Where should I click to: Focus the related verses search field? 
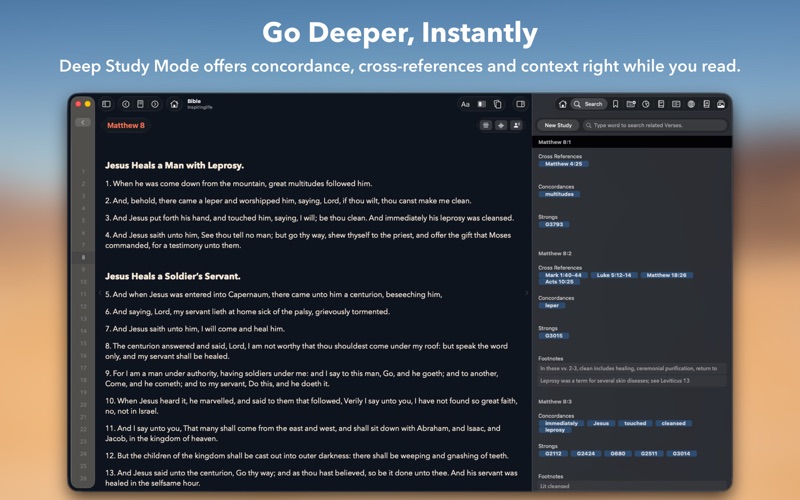655,125
